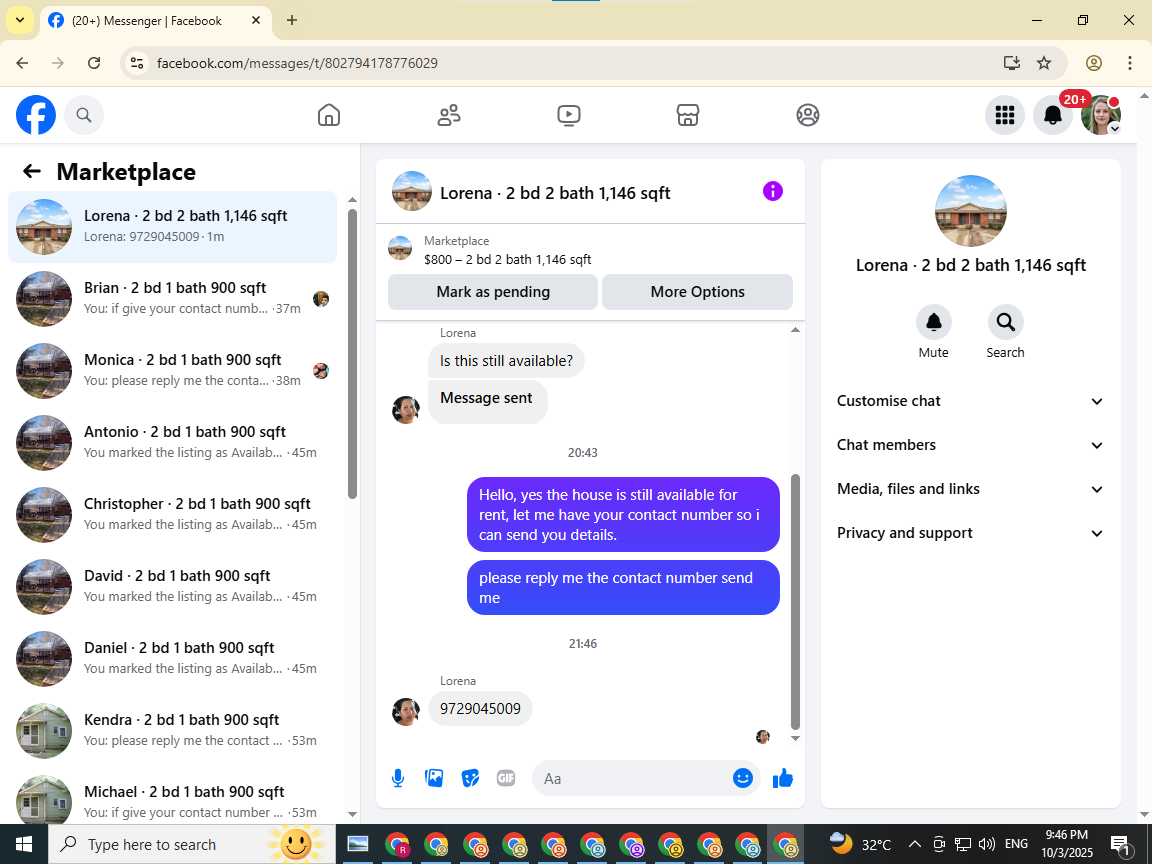Click the chat messages scrollbar

(x=795, y=601)
